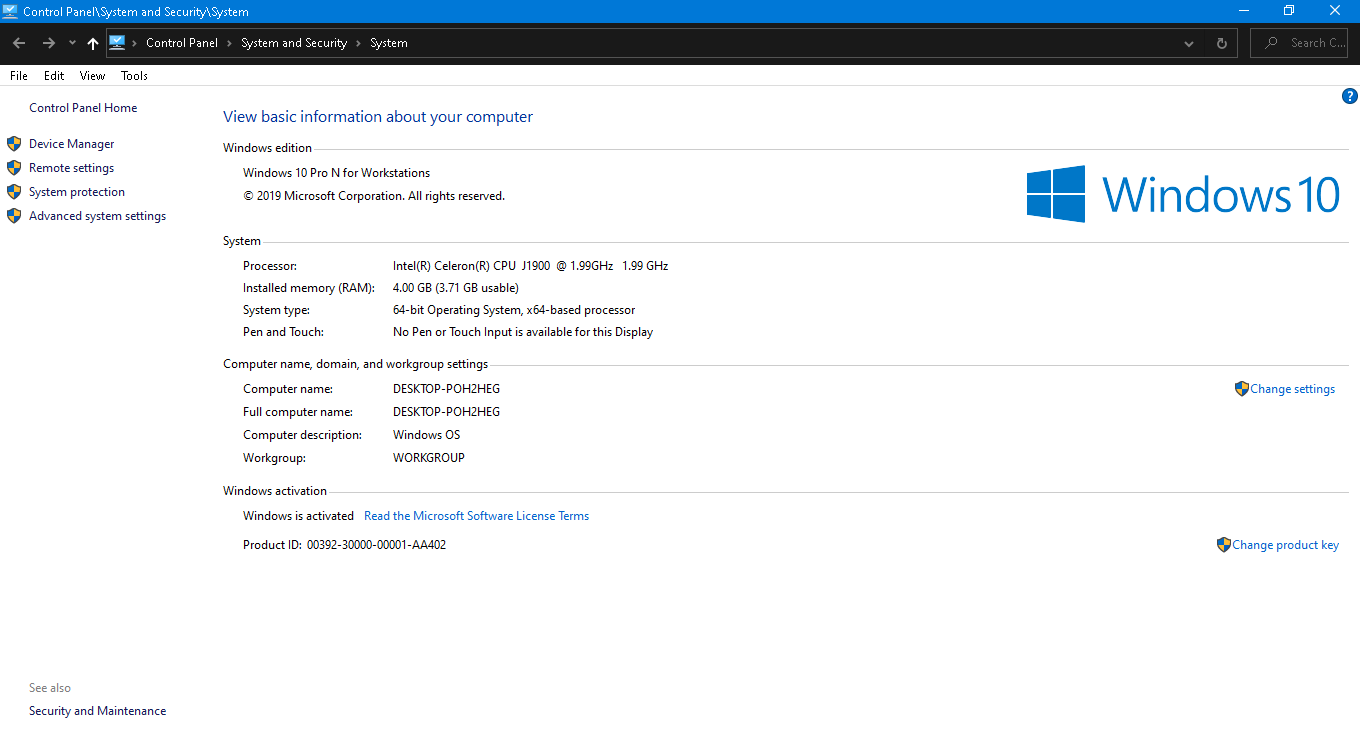This screenshot has width=1360, height=738.
Task: Click the computer icon in address bar
Action: point(117,42)
